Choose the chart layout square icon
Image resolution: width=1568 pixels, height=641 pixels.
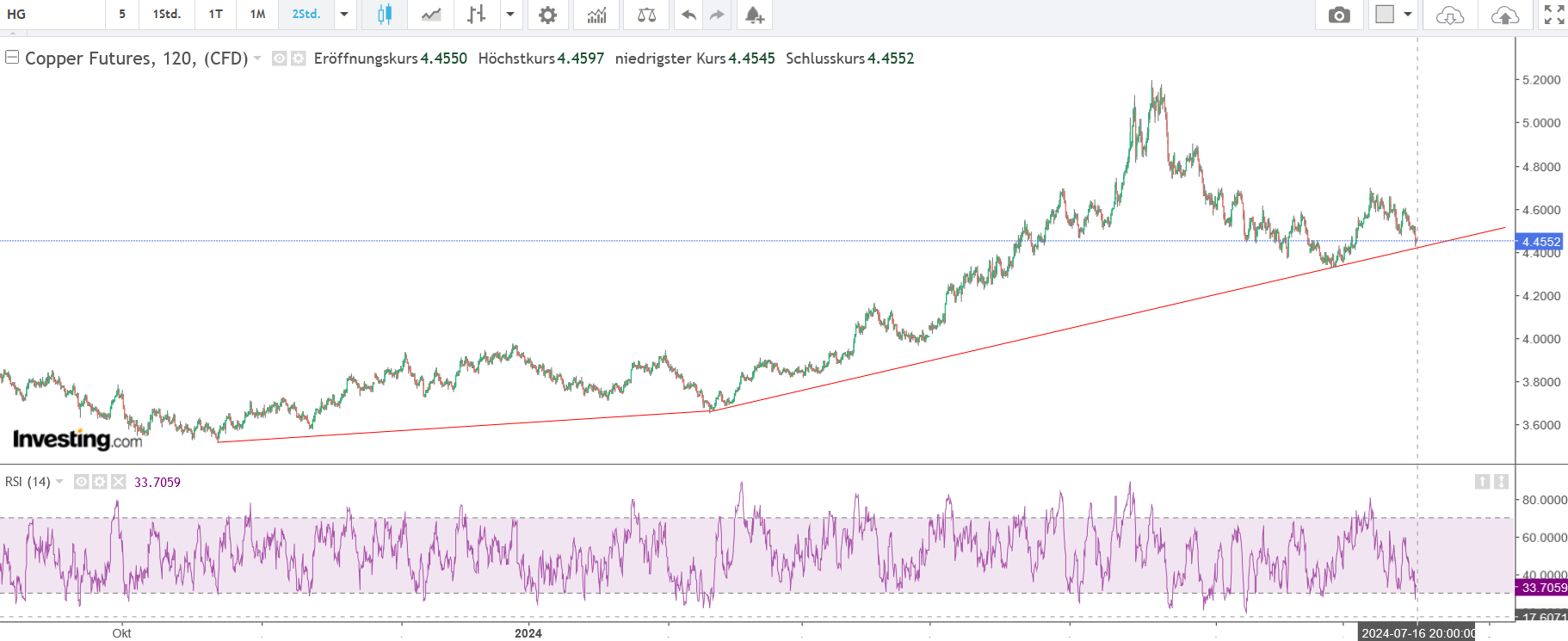coord(1385,14)
